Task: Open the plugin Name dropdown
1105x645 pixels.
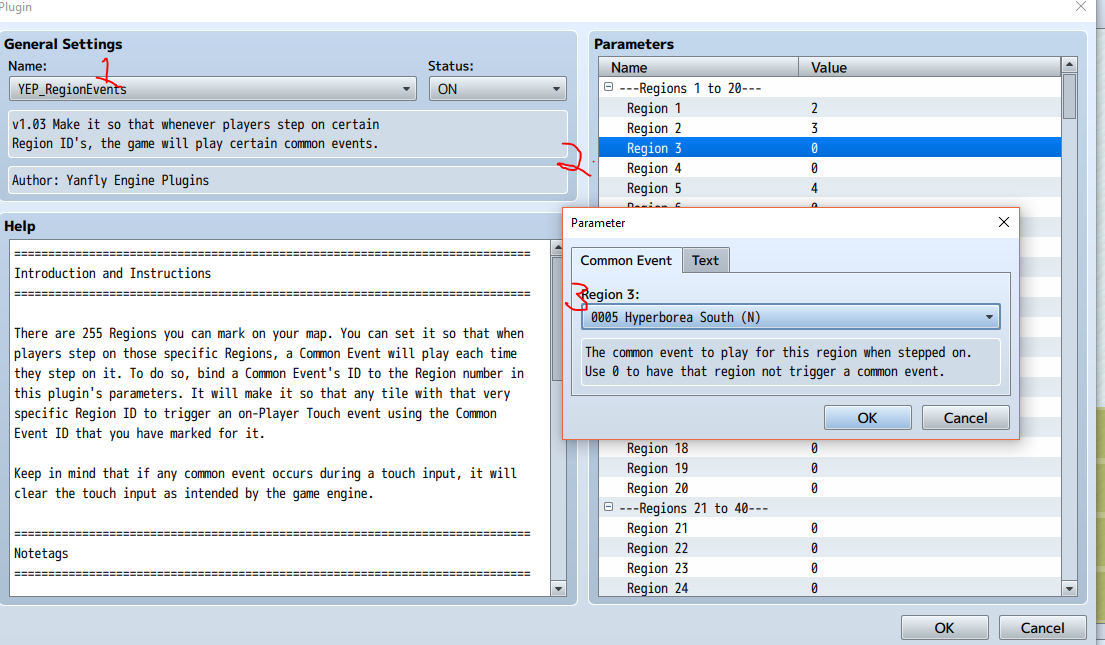Action: (215, 89)
